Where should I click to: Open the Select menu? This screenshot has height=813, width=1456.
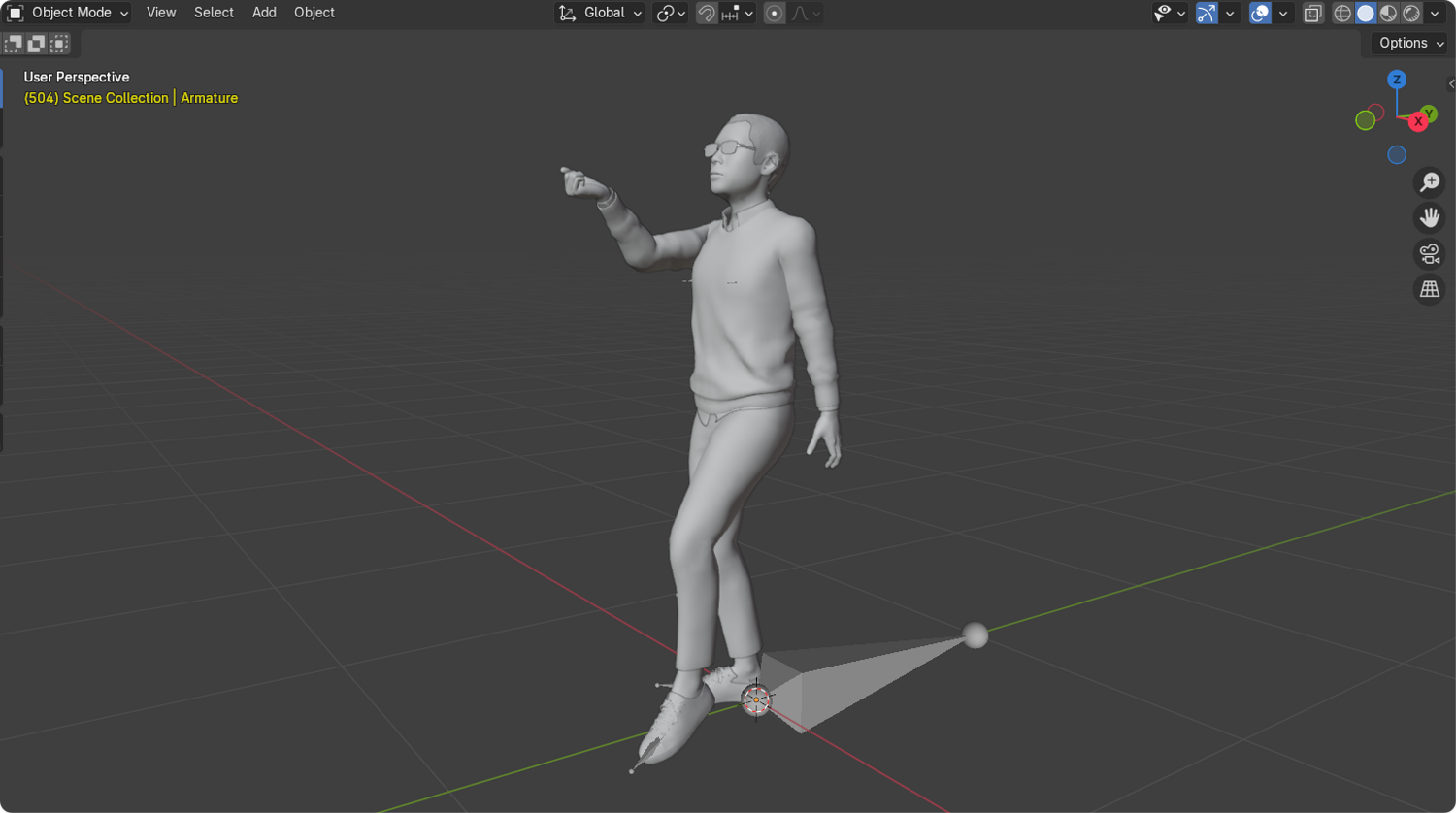(x=214, y=13)
